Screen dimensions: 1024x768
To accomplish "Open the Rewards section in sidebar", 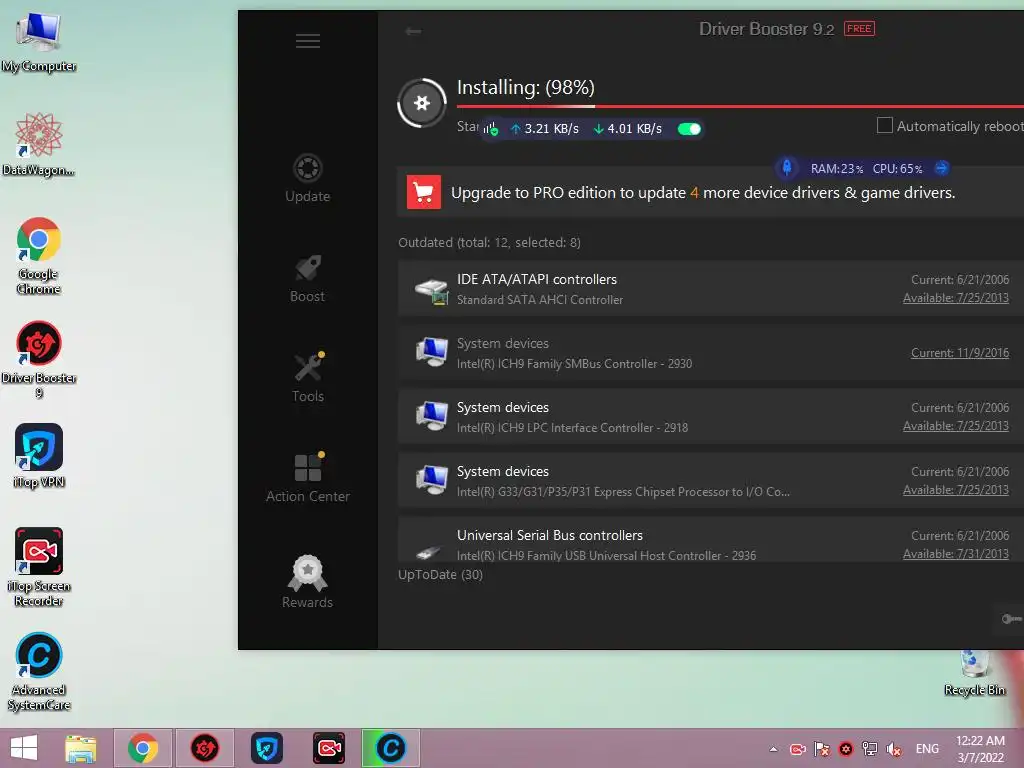I will click(x=308, y=581).
